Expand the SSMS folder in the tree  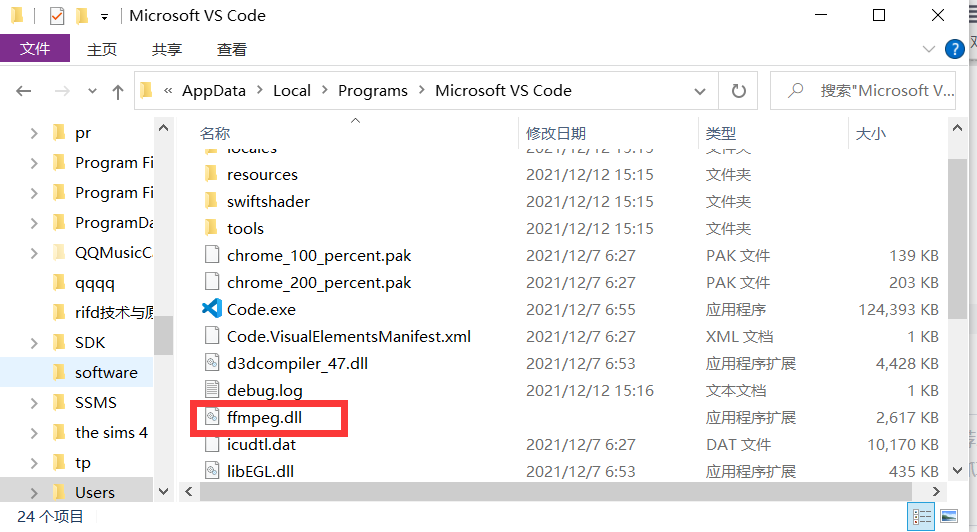tap(34, 403)
